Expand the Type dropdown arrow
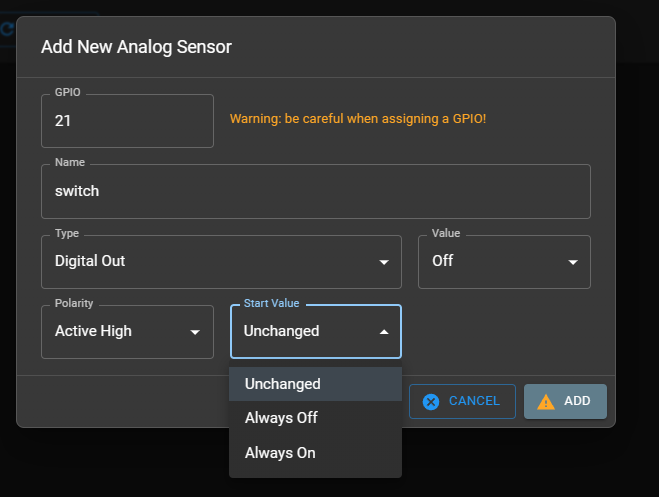Screen dimensions: 659x497 click(x=384, y=262)
